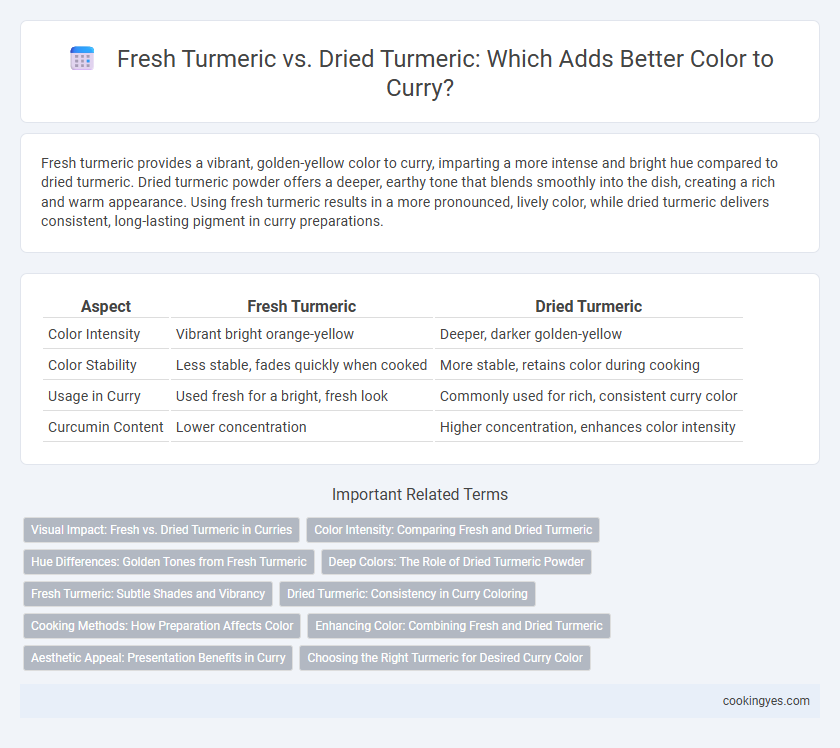
Task: Click the 'Dried Turmeric' column header
Action: click(588, 306)
